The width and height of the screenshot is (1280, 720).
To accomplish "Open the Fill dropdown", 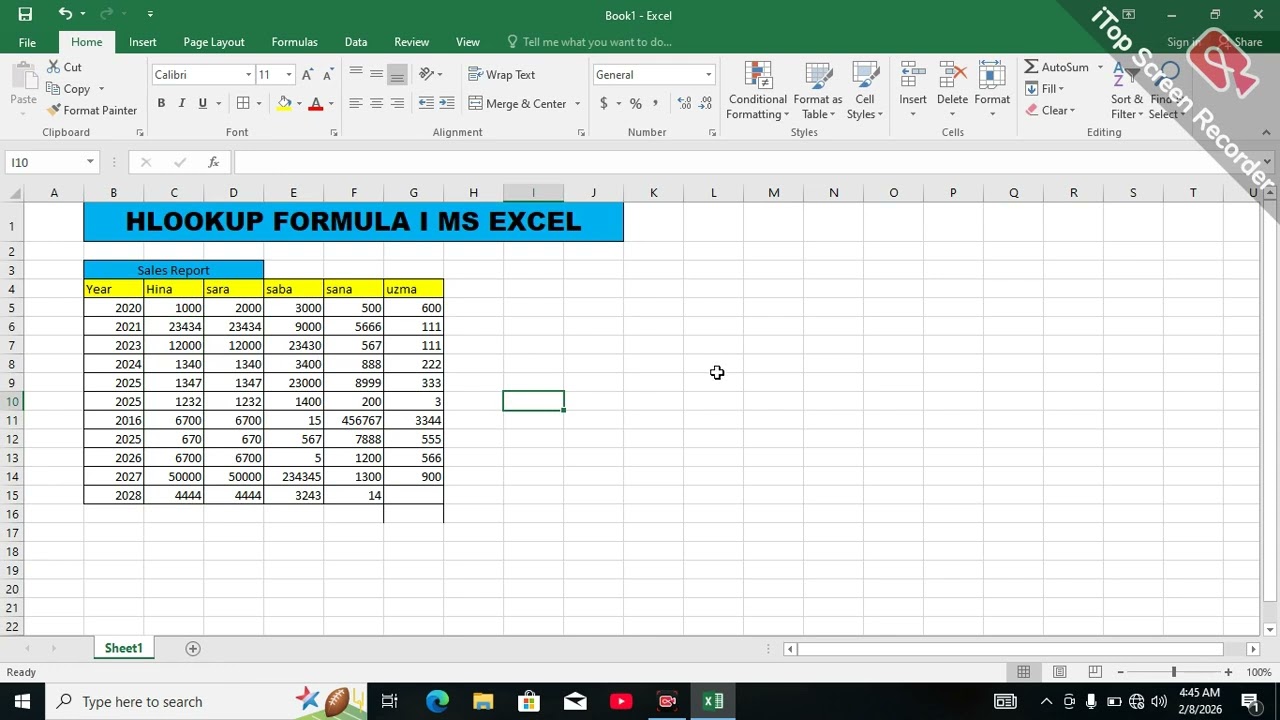I will [1046, 89].
